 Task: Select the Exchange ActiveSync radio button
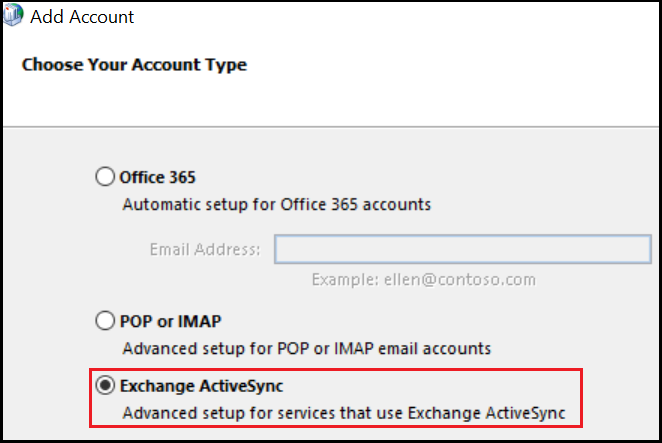[x=105, y=385]
